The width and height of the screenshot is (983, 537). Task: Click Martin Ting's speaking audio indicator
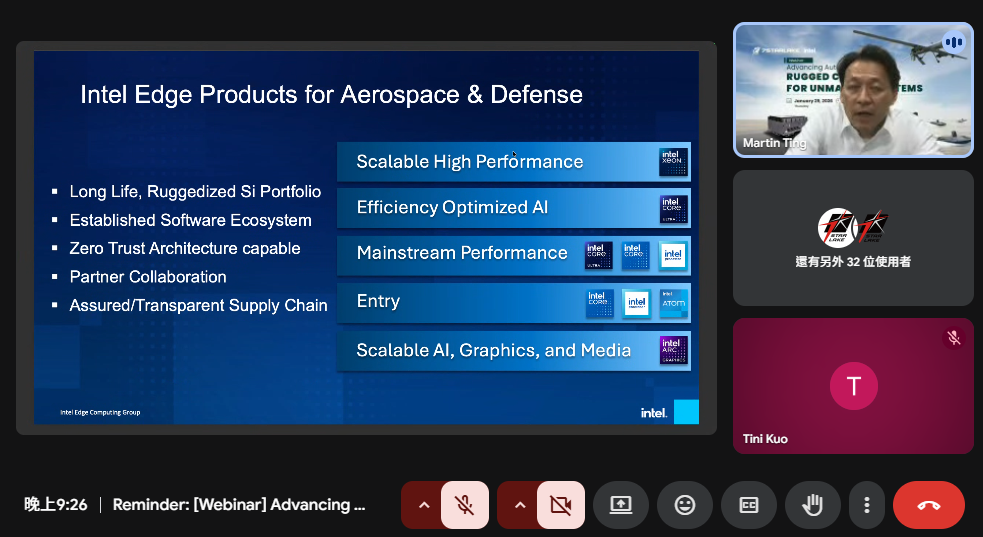[953, 42]
